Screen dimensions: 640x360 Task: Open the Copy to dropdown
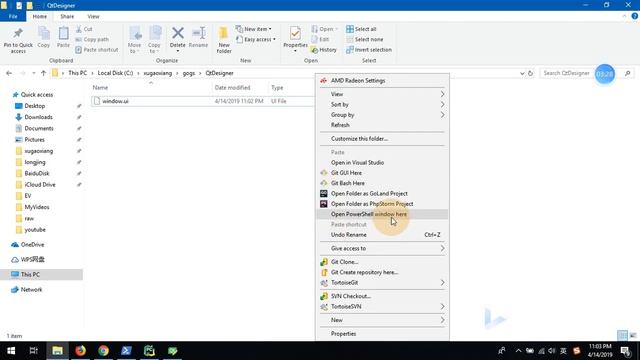click(154, 40)
